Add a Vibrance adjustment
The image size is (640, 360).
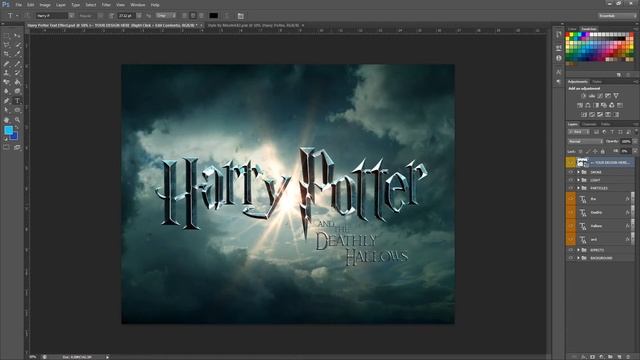click(616, 96)
